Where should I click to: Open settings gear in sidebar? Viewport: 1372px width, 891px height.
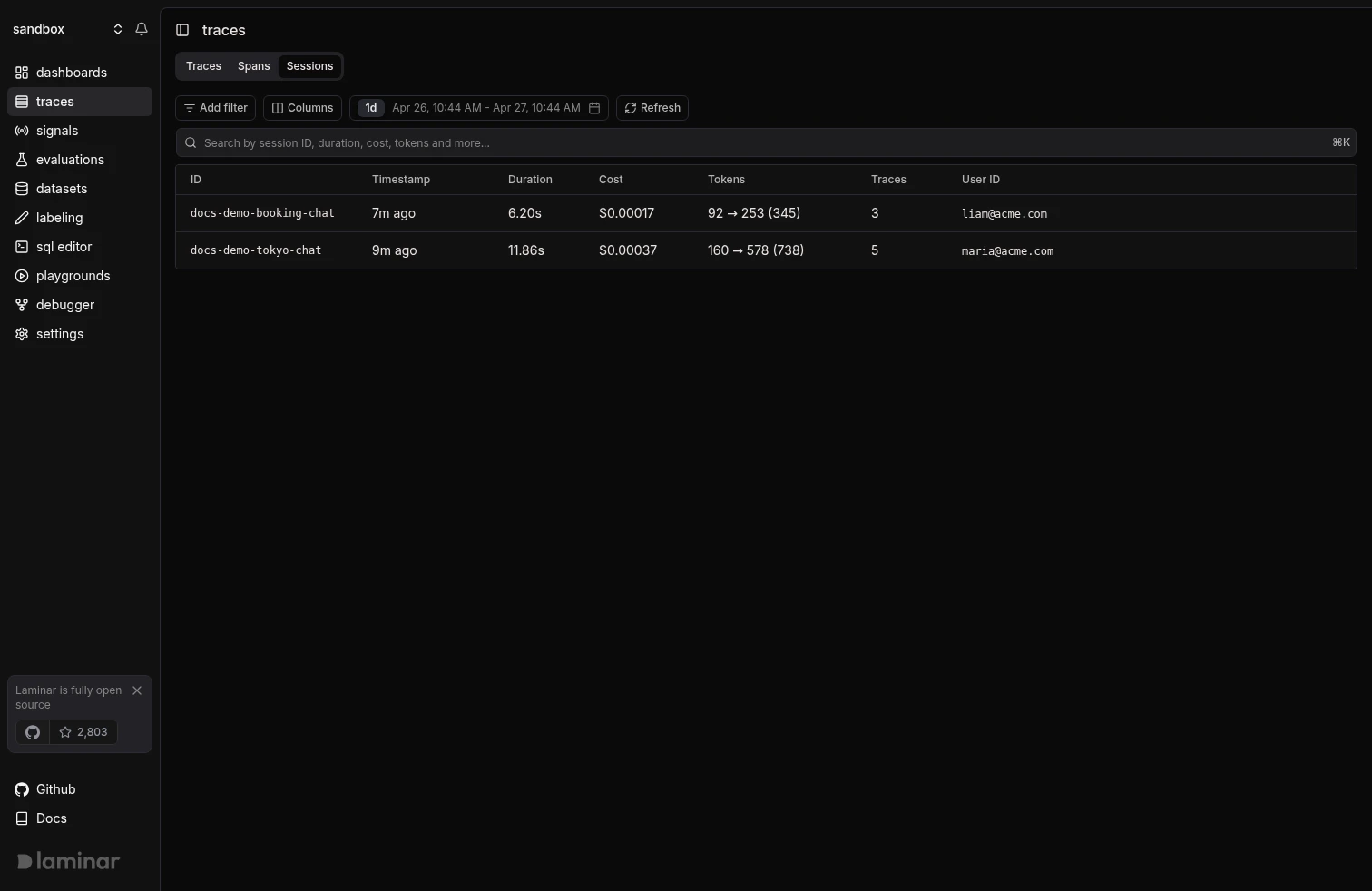pyautogui.click(x=22, y=334)
